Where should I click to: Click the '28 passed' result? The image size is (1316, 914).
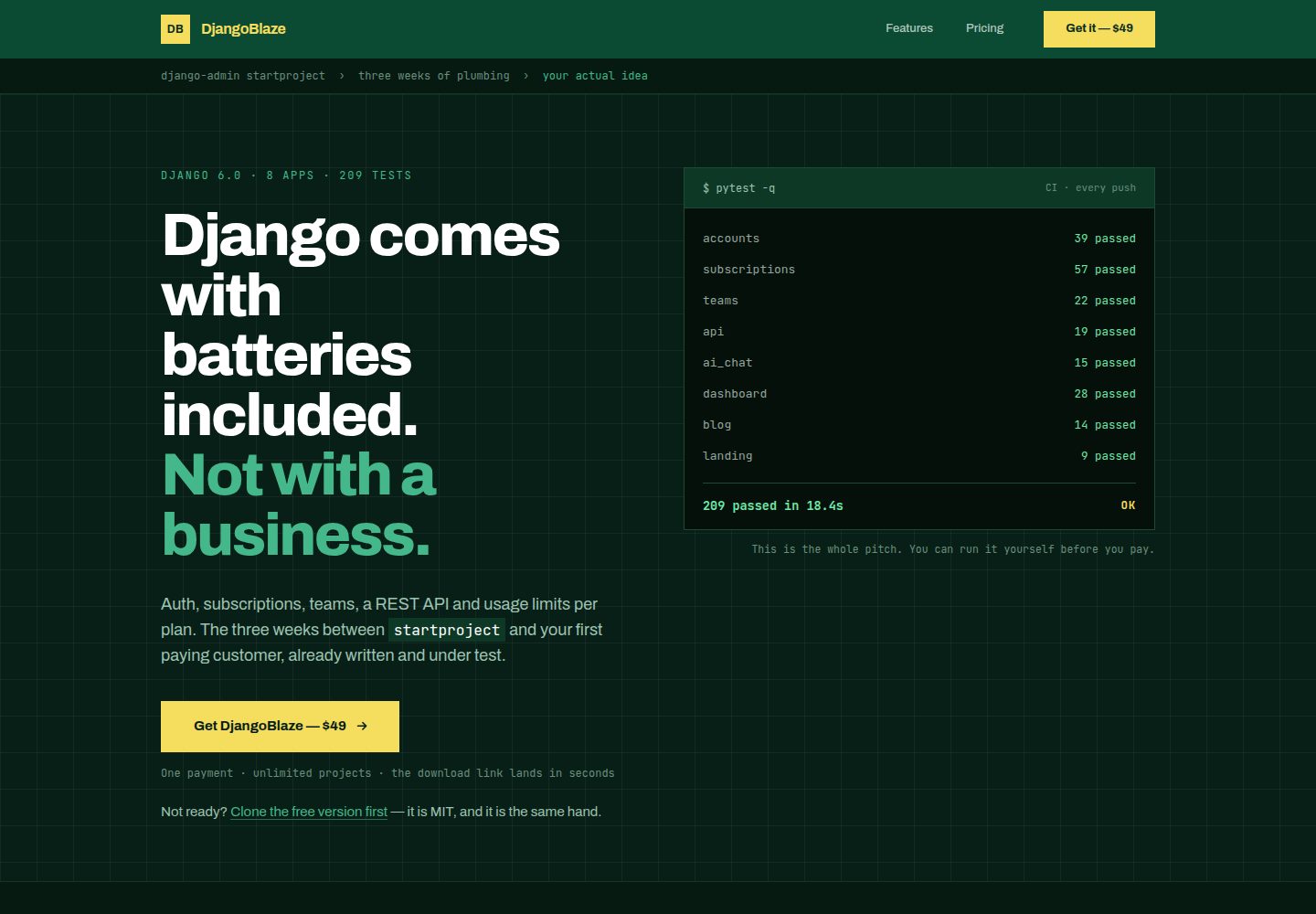[x=1105, y=394]
